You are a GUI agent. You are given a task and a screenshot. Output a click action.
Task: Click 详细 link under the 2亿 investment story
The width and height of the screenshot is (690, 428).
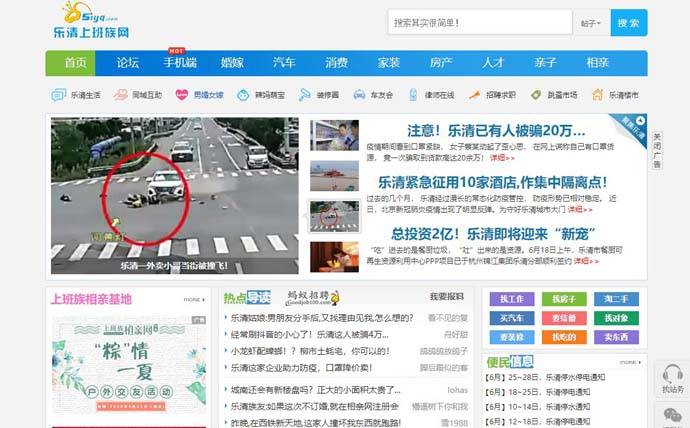tap(586, 261)
